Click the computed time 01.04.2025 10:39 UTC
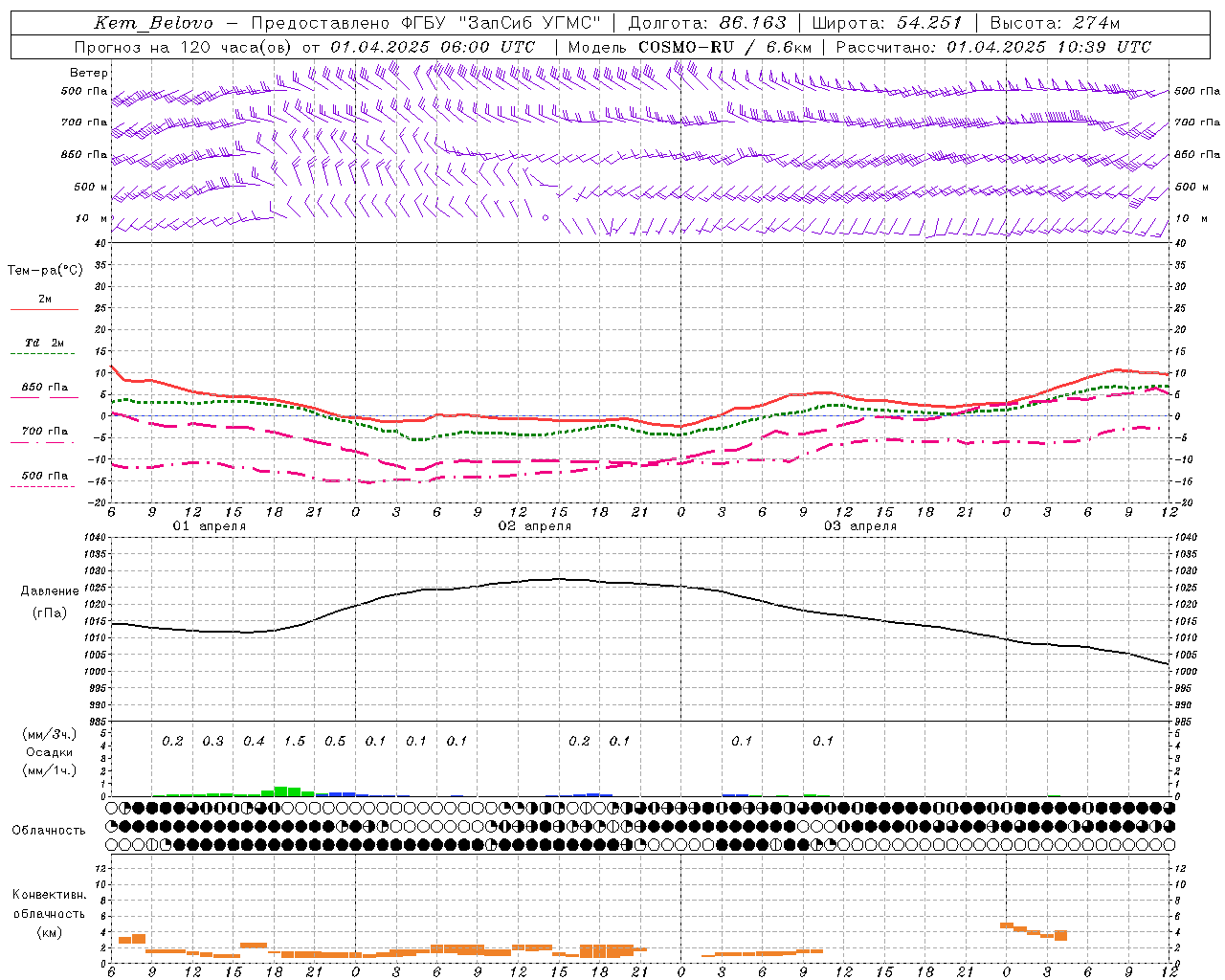1225x980 pixels. [1049, 46]
